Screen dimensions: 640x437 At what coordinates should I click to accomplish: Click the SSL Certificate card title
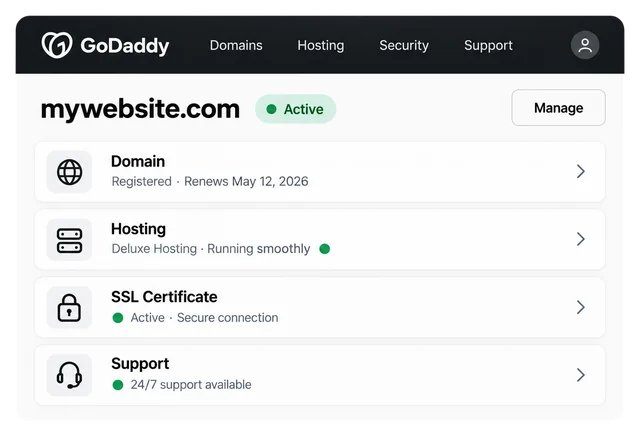[164, 297]
